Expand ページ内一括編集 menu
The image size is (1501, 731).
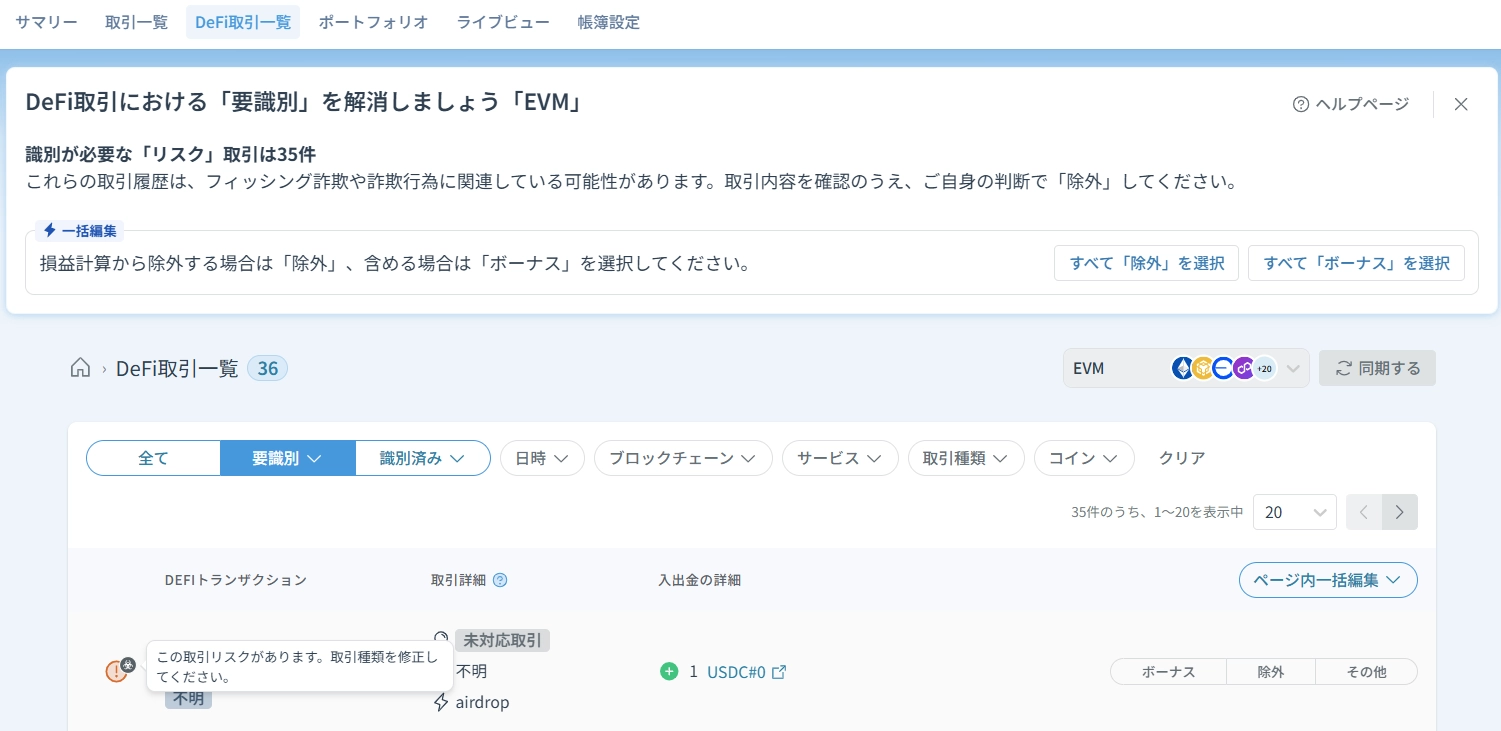[1328, 580]
